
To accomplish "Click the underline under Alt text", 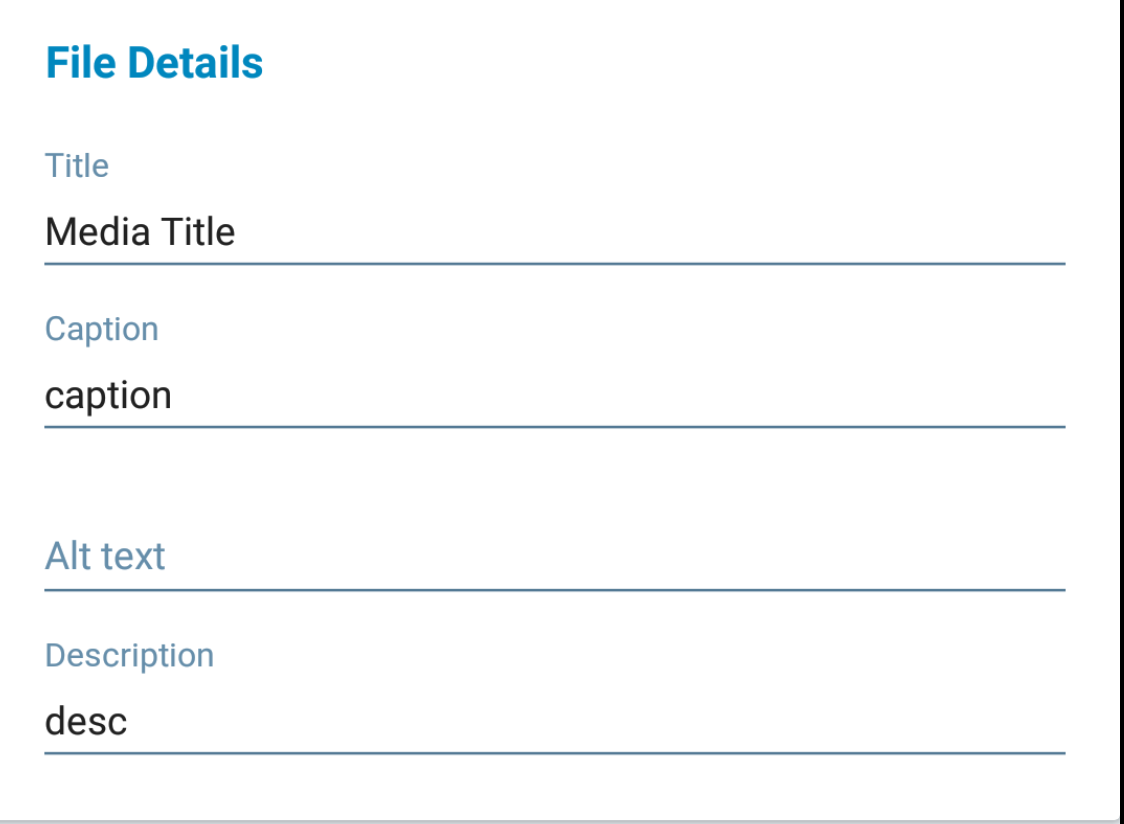I will pyautogui.click(x=554, y=590).
